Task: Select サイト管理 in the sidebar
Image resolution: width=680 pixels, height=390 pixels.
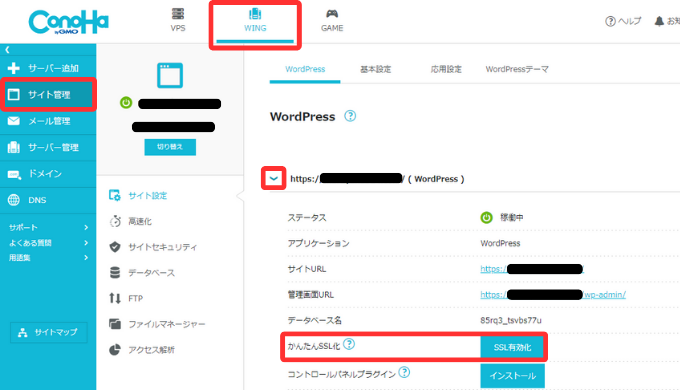Action: pos(48,95)
